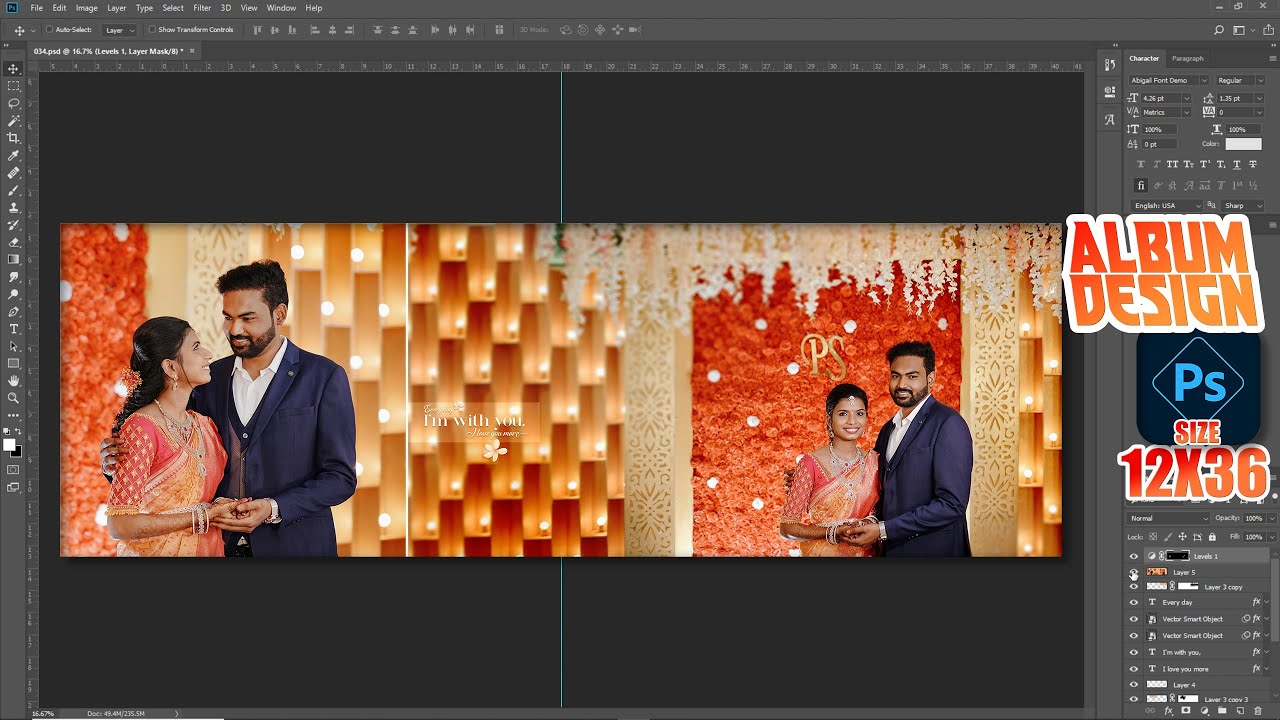Search with the magnifier icon
This screenshot has width=1280, height=720.
1219,30
